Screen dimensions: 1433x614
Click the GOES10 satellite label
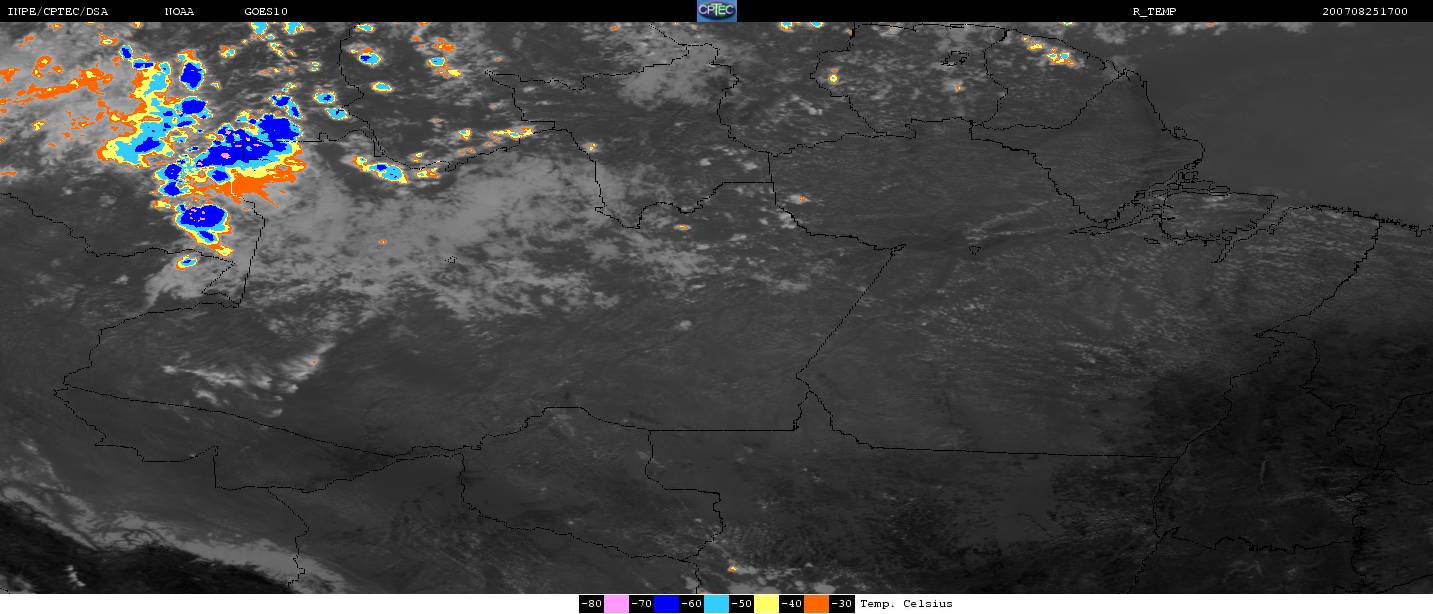[x=265, y=12]
